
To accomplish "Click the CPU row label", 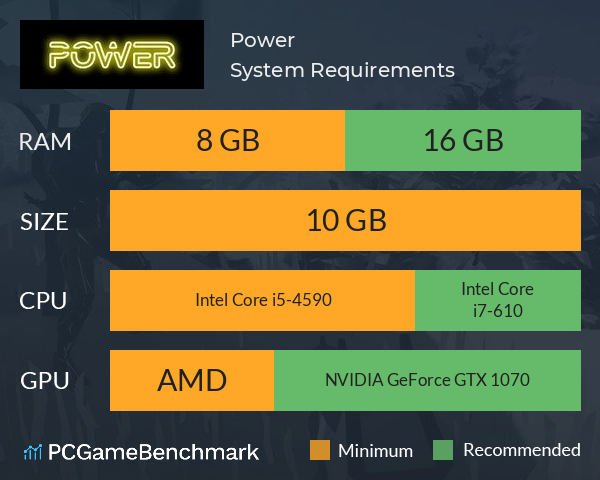I will (x=43, y=301).
